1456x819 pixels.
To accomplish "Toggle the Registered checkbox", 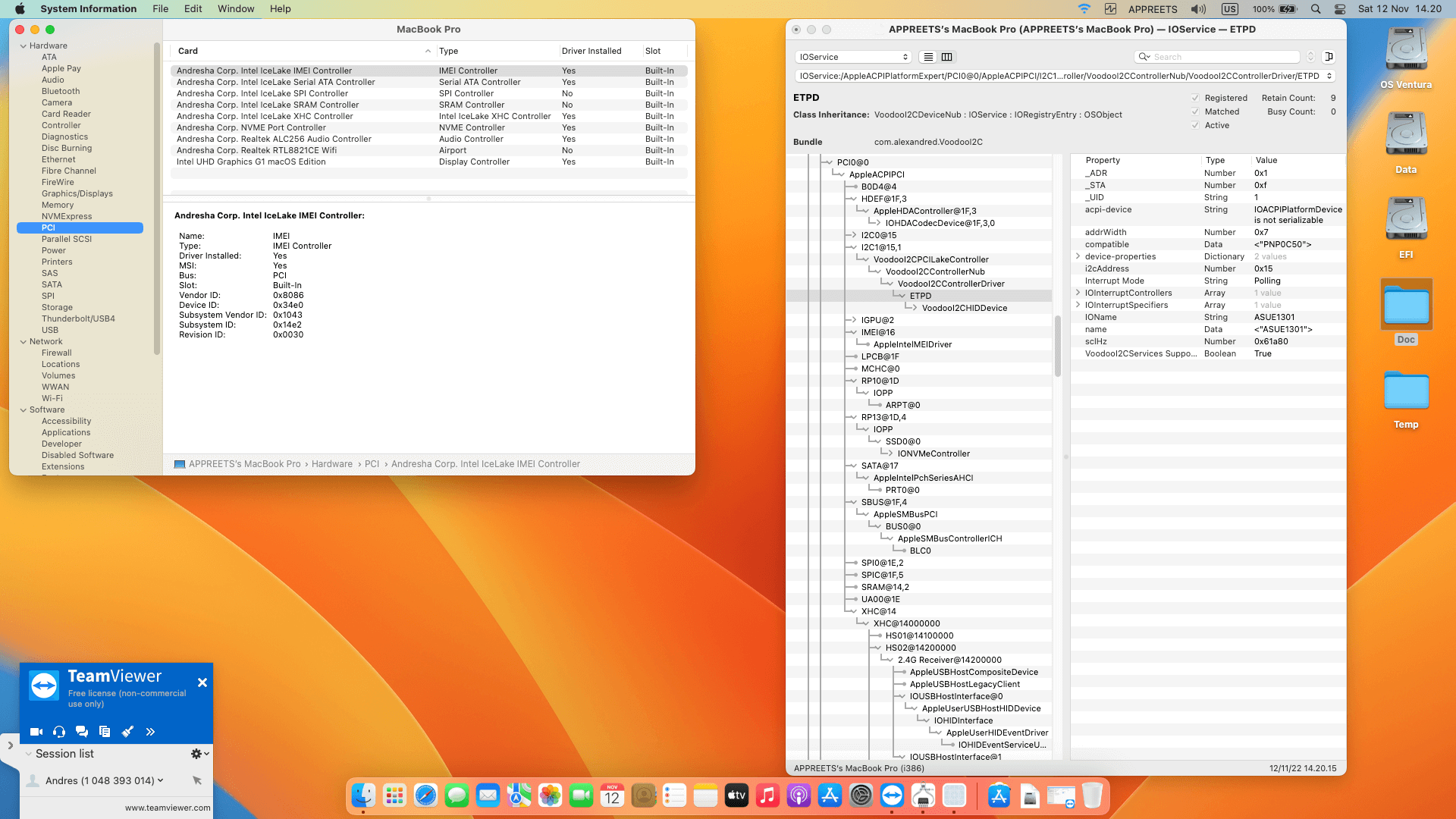I will point(1195,98).
